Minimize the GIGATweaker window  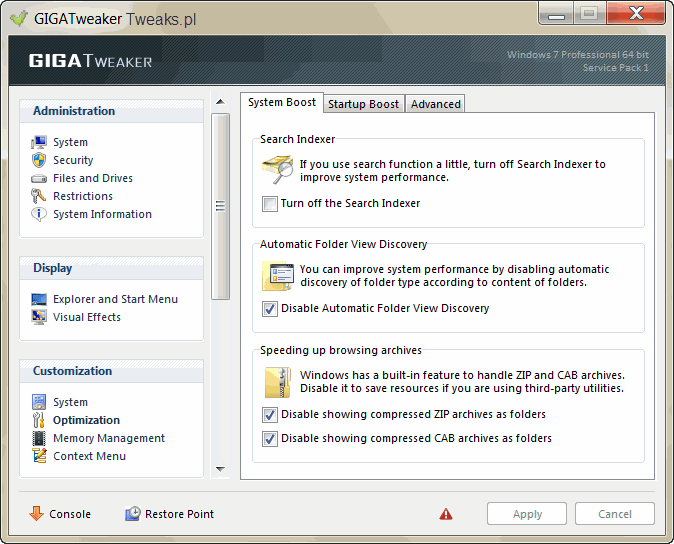click(556, 15)
